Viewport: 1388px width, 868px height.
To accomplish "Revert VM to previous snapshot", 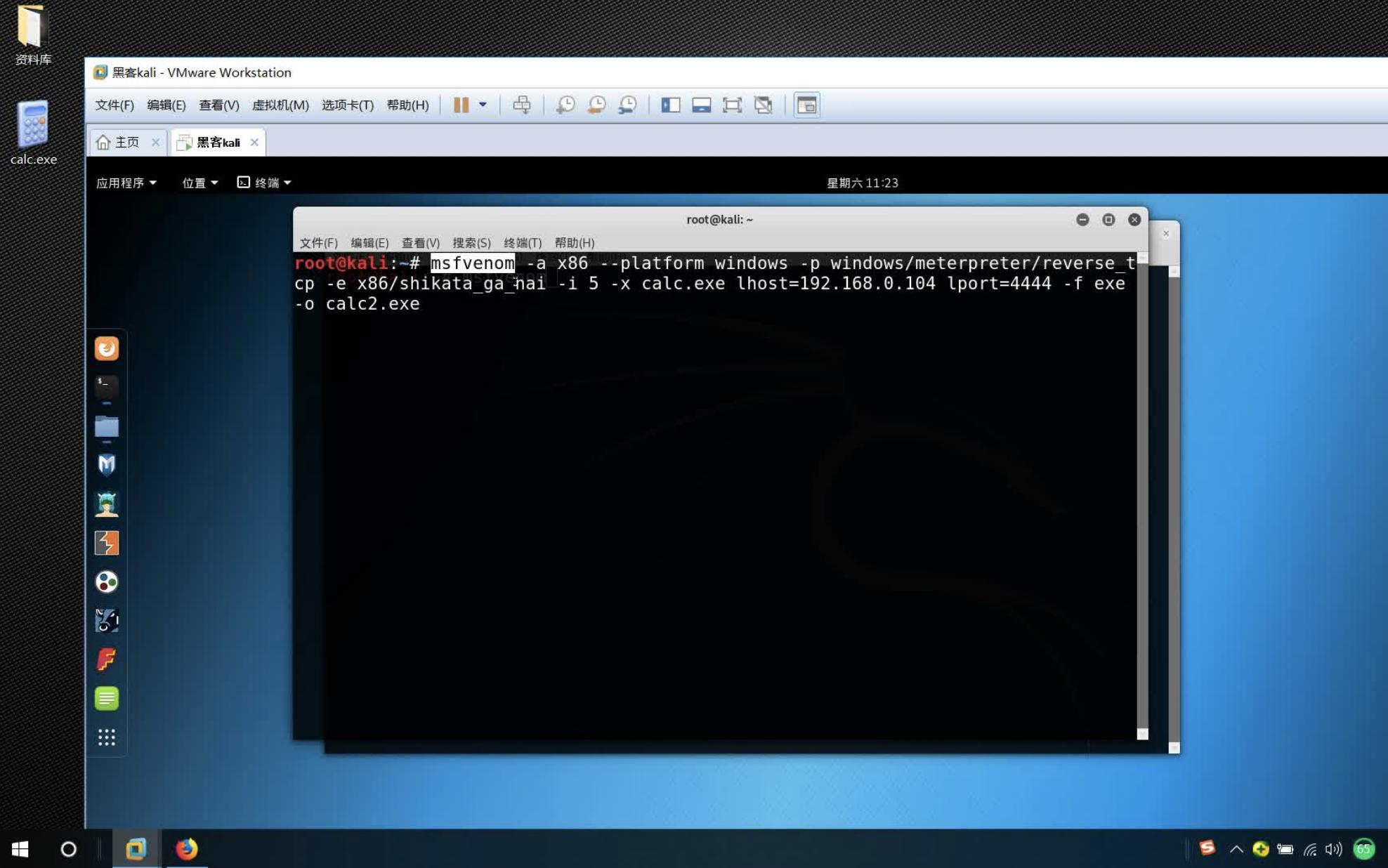I will [x=596, y=105].
